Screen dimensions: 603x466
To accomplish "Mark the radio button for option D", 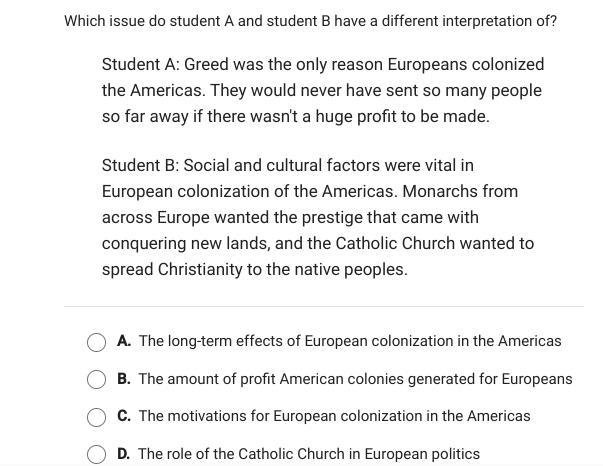I will pos(96,454).
